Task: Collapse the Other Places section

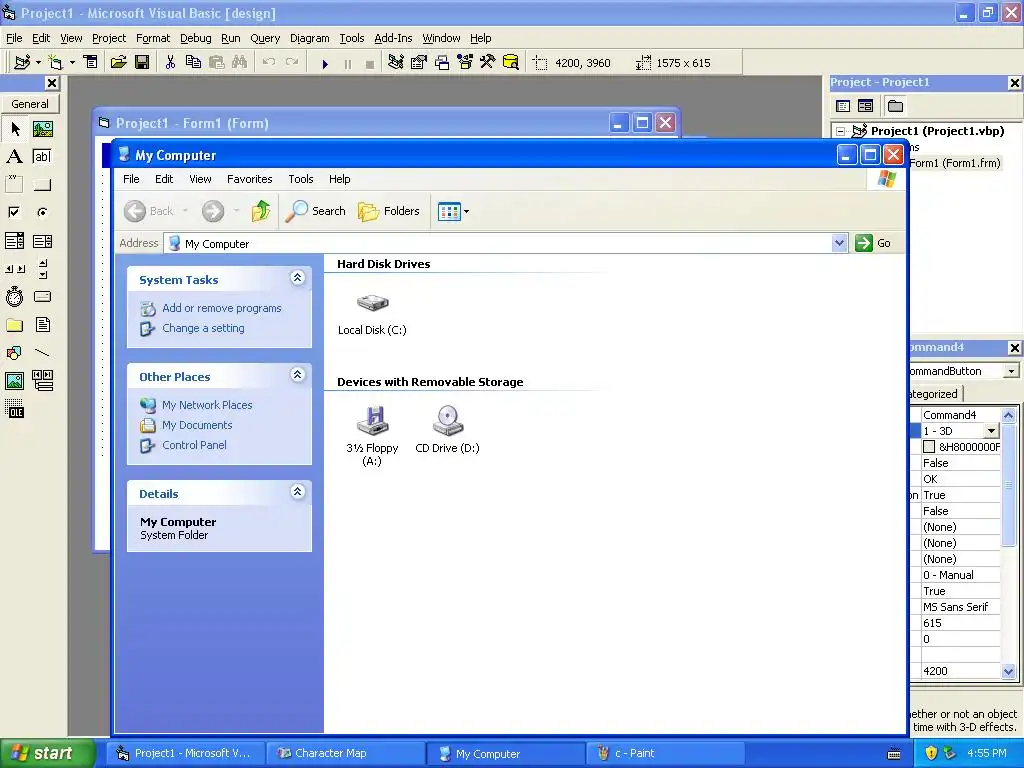Action: pyautogui.click(x=297, y=375)
